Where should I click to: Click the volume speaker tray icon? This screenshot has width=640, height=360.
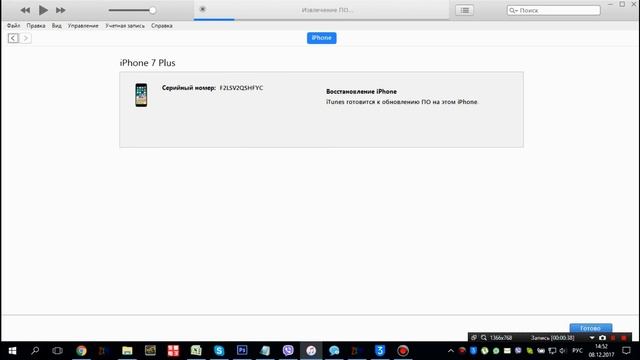[x=563, y=351]
